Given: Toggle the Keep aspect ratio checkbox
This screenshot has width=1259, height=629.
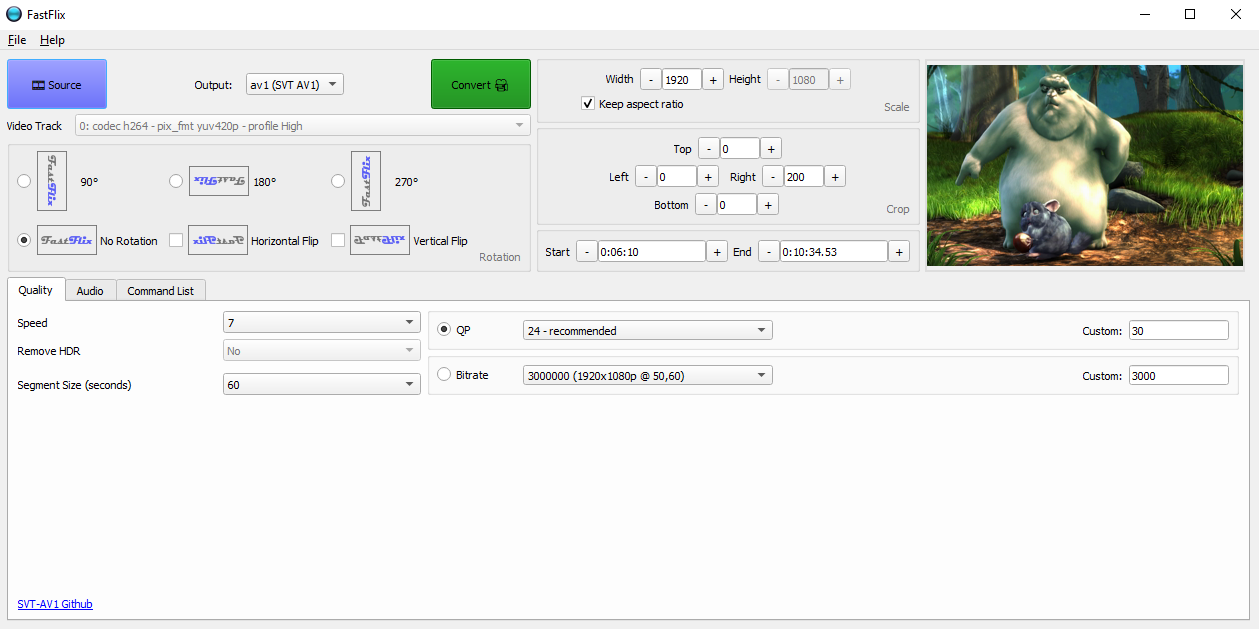Looking at the screenshot, I should (x=588, y=104).
